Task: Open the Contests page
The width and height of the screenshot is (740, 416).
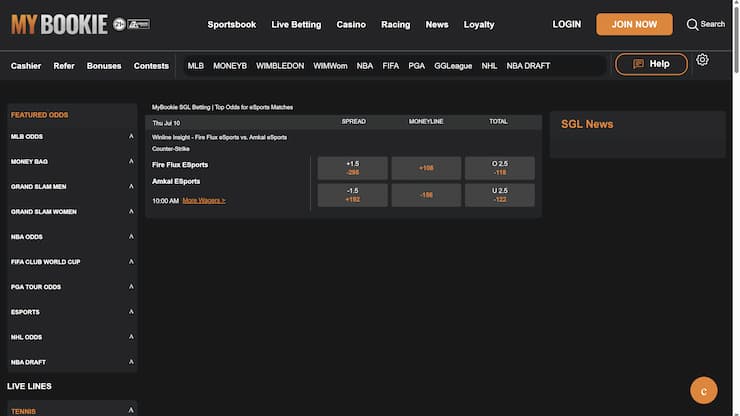Action: click(x=151, y=66)
